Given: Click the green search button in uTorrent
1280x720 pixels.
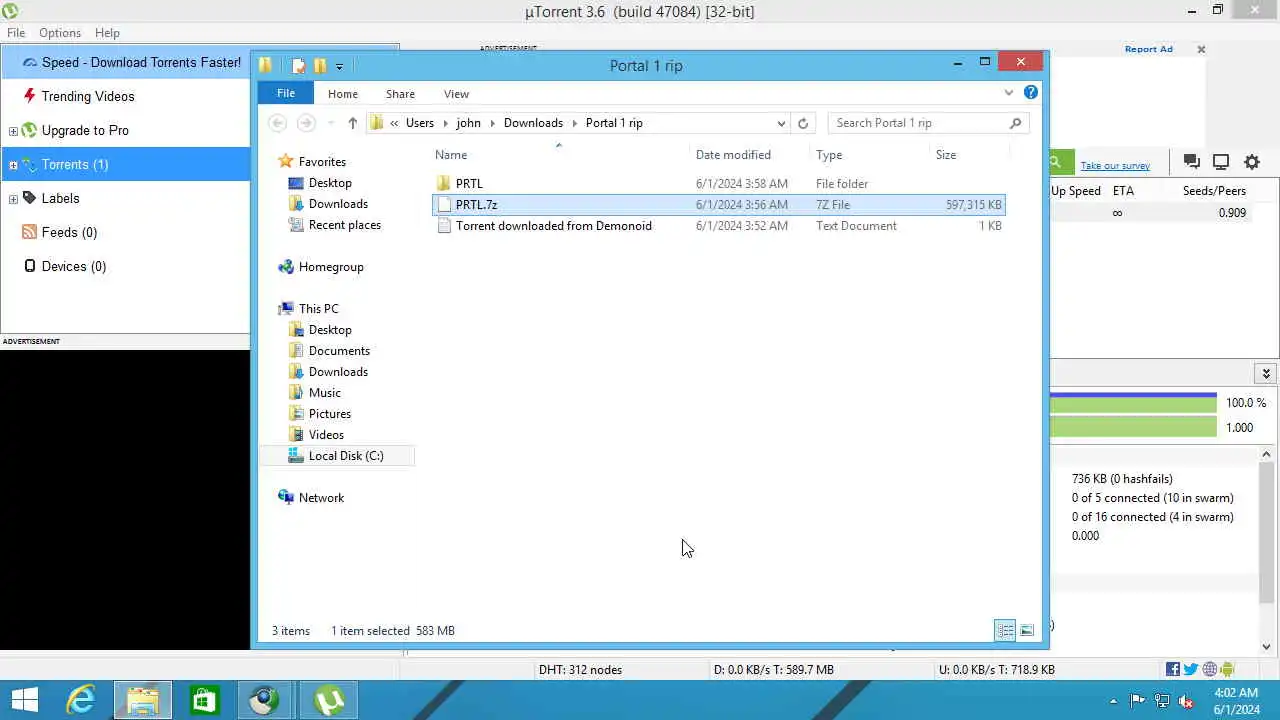Looking at the screenshot, I should (x=1060, y=163).
